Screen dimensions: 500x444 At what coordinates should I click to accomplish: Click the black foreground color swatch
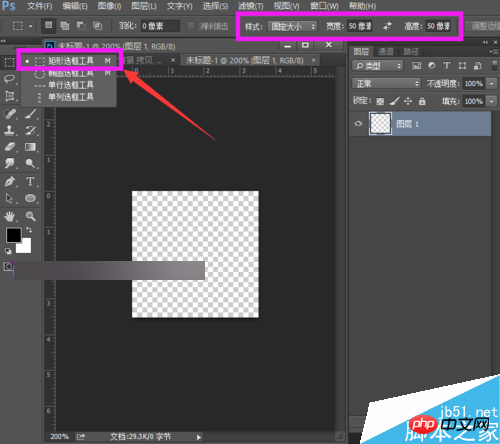coord(14,235)
